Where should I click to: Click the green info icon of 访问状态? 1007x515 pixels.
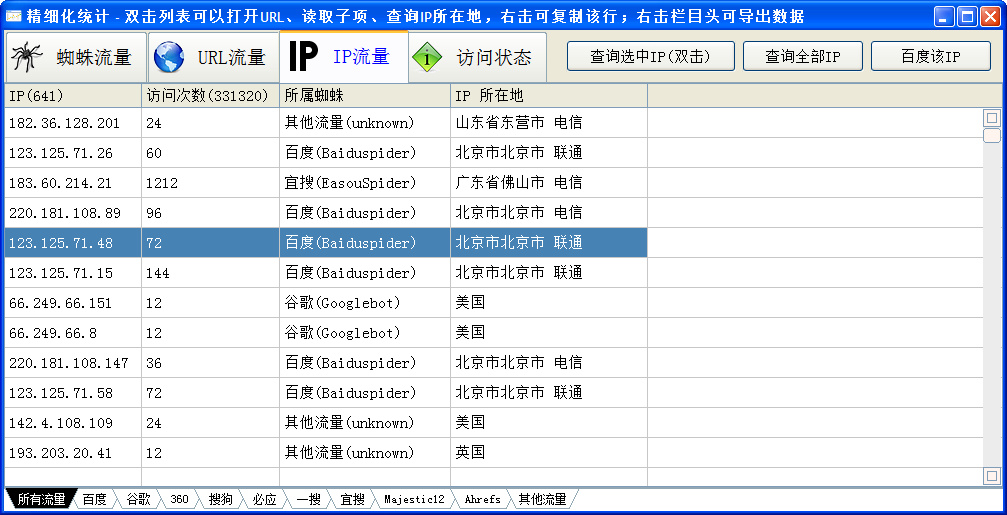(x=425, y=57)
